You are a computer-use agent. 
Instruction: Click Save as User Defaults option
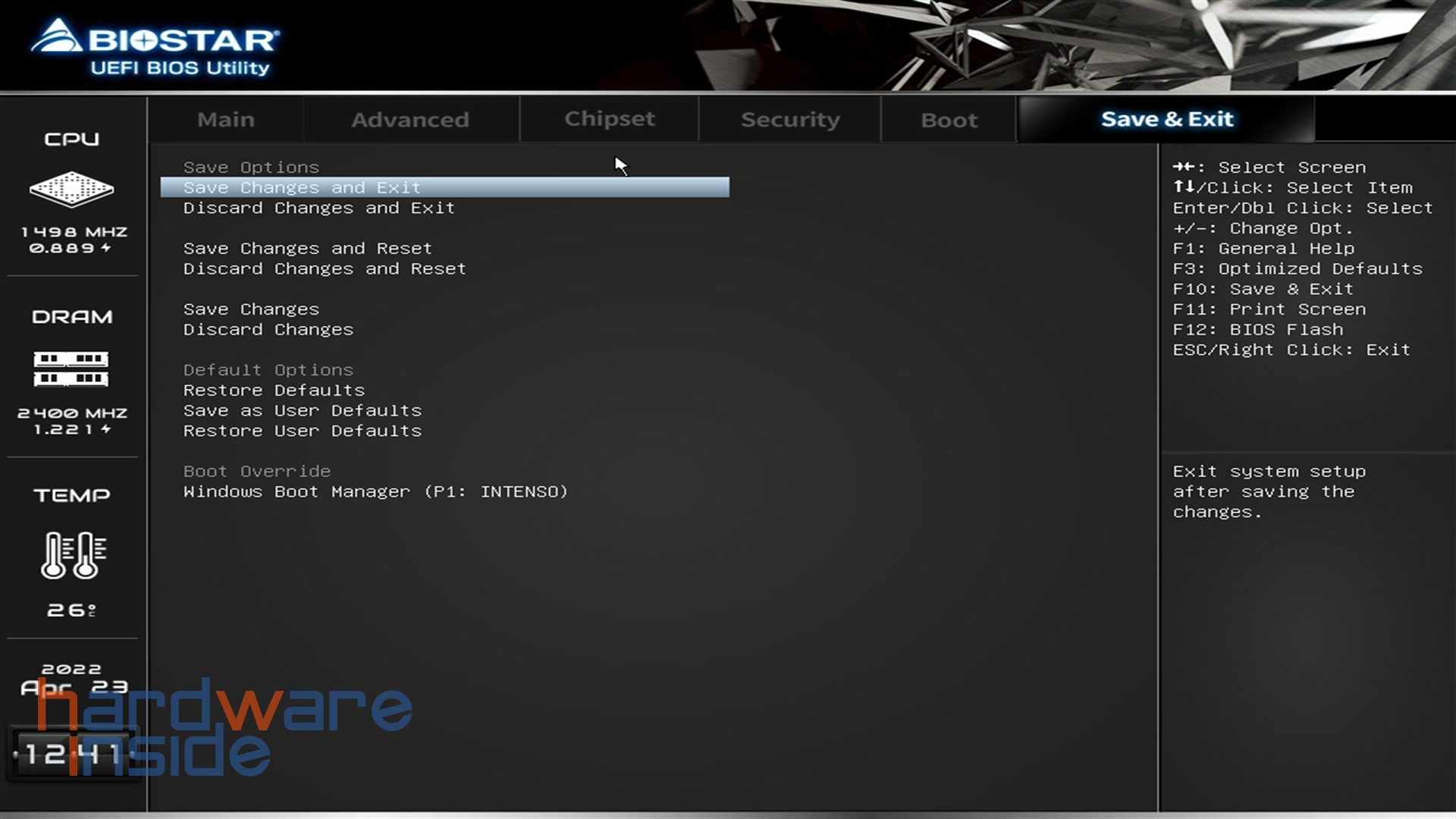[302, 410]
